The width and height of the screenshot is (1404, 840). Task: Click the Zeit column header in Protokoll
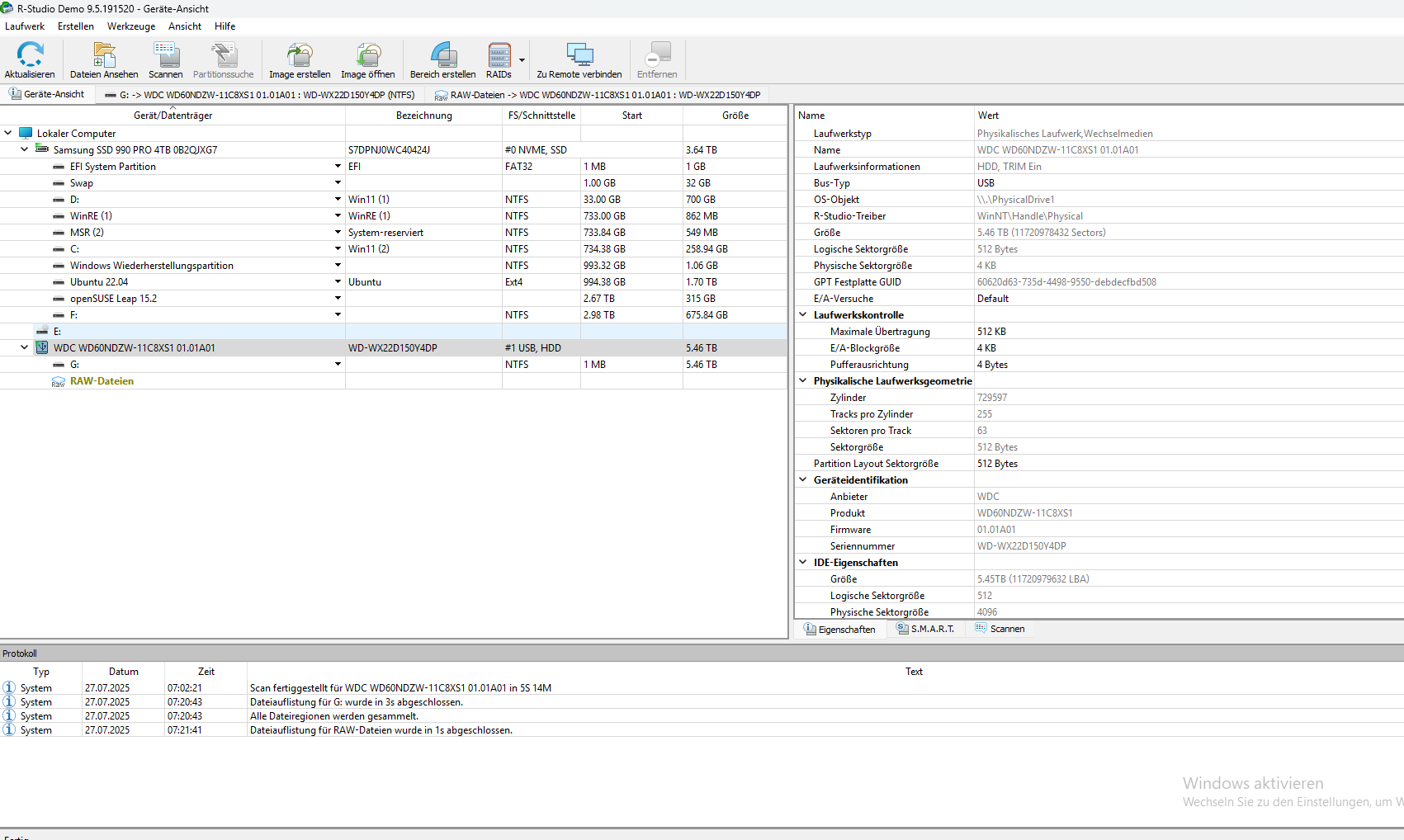point(206,672)
